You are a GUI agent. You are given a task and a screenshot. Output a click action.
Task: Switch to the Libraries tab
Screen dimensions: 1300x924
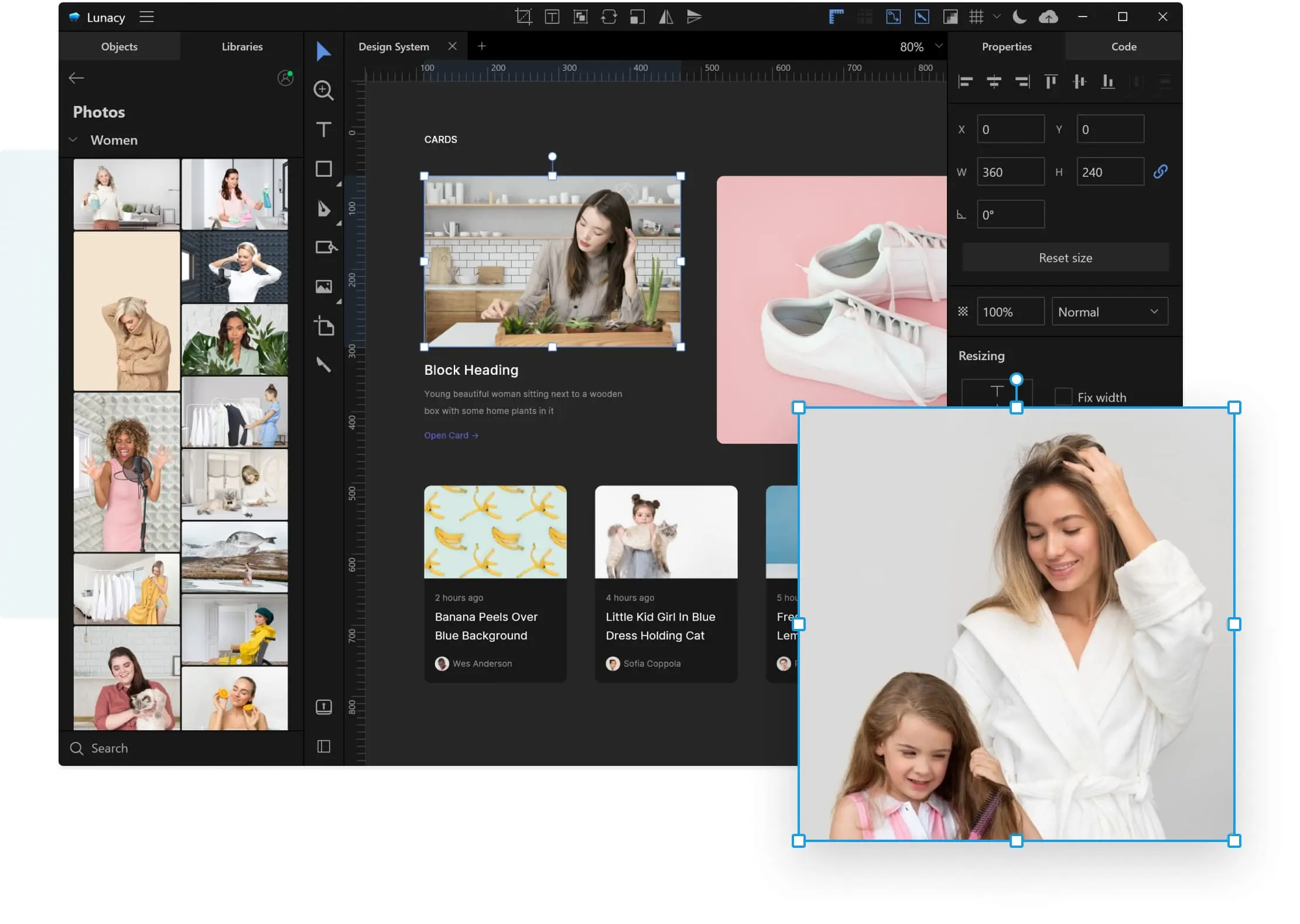[x=242, y=46]
